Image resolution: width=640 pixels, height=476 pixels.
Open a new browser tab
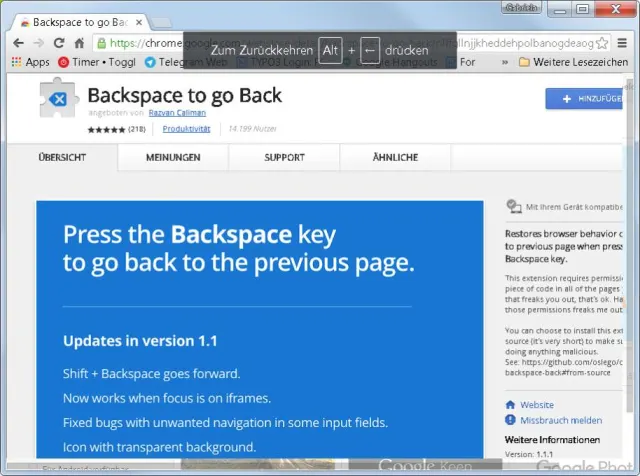click(162, 23)
